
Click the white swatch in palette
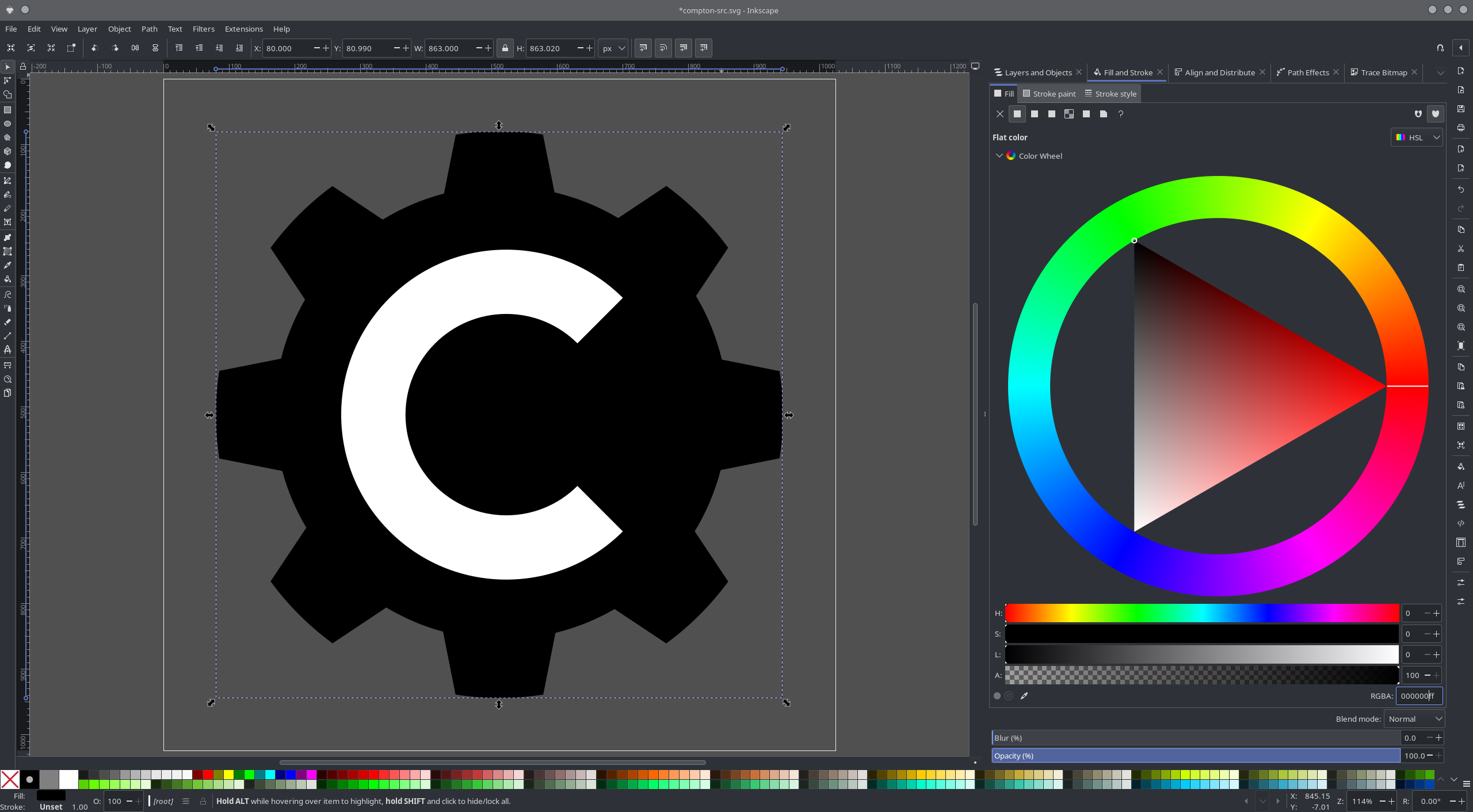pyautogui.click(x=68, y=779)
